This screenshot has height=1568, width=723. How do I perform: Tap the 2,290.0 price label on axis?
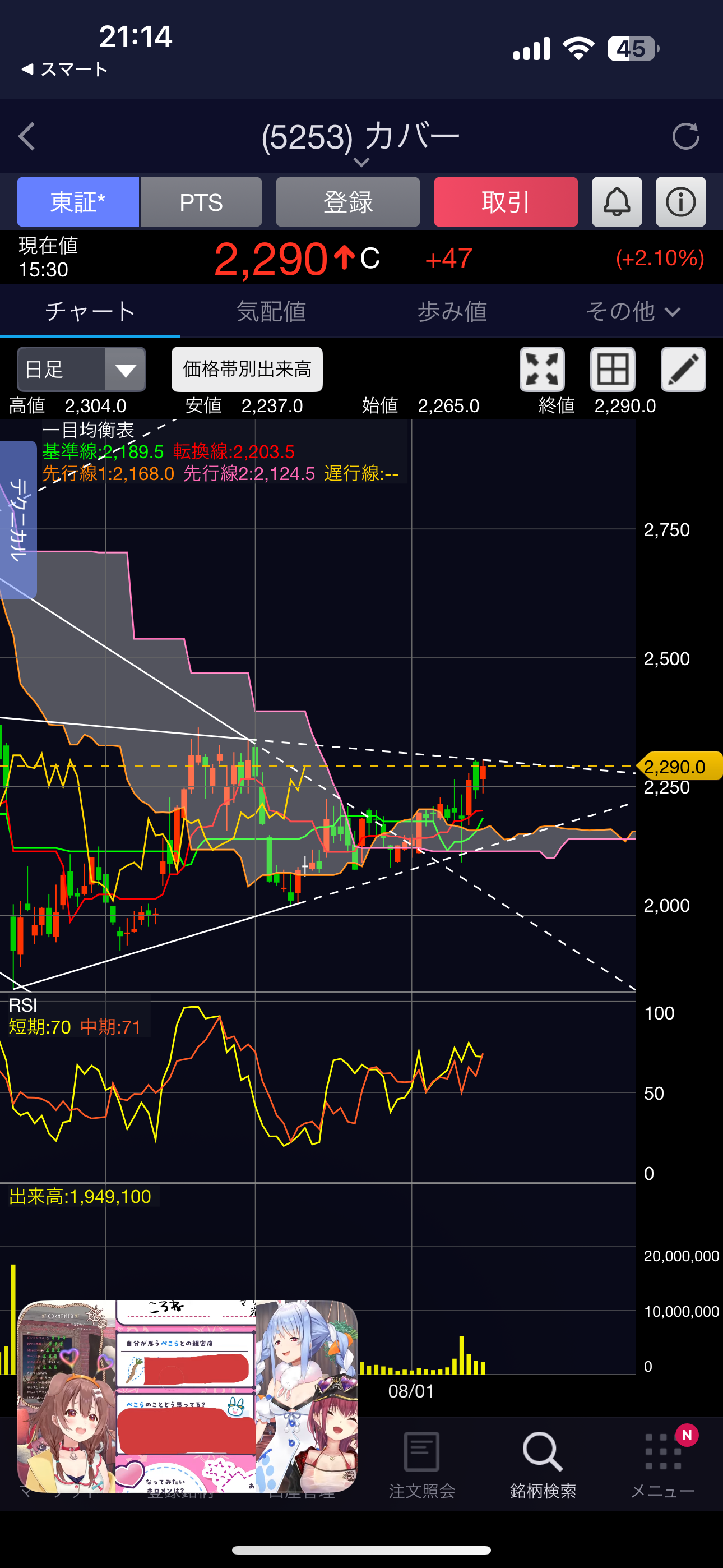[679, 767]
